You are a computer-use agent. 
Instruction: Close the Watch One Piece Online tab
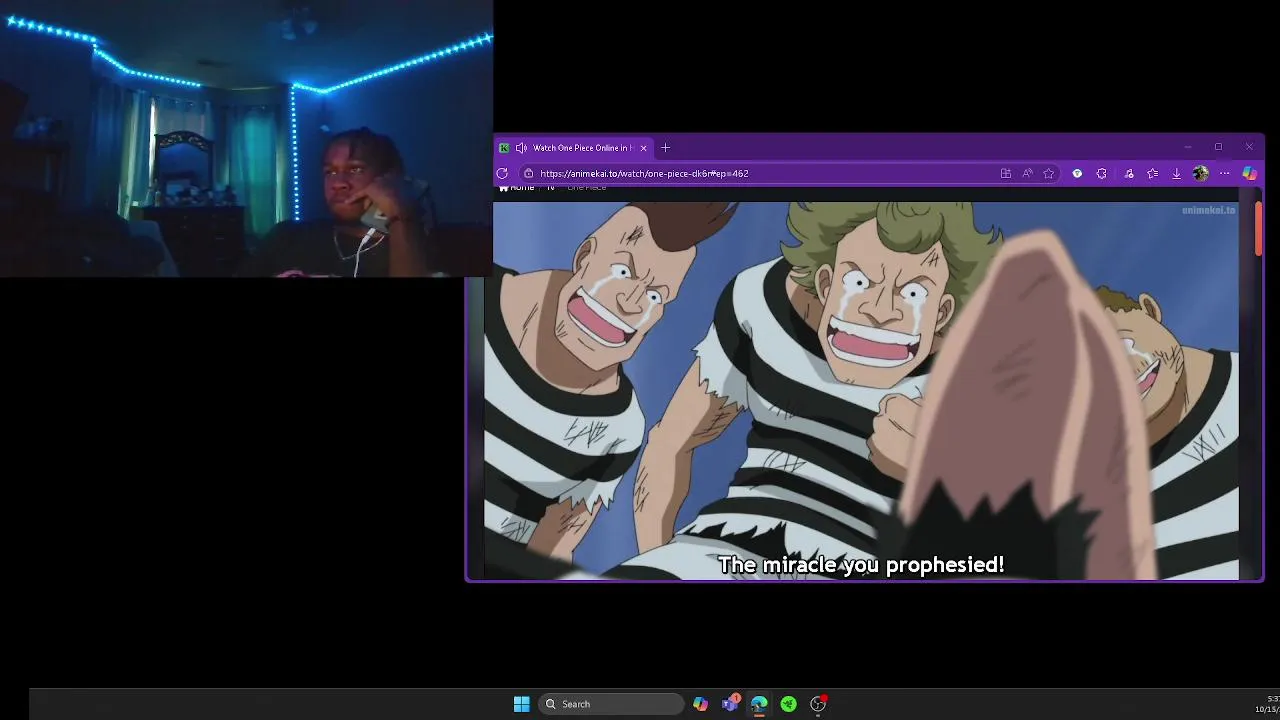(643, 148)
